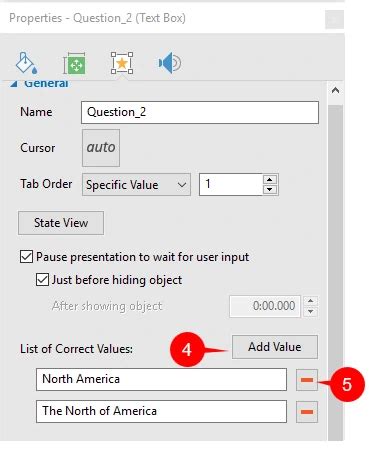Open the auto cursor selector

[x=101, y=148]
